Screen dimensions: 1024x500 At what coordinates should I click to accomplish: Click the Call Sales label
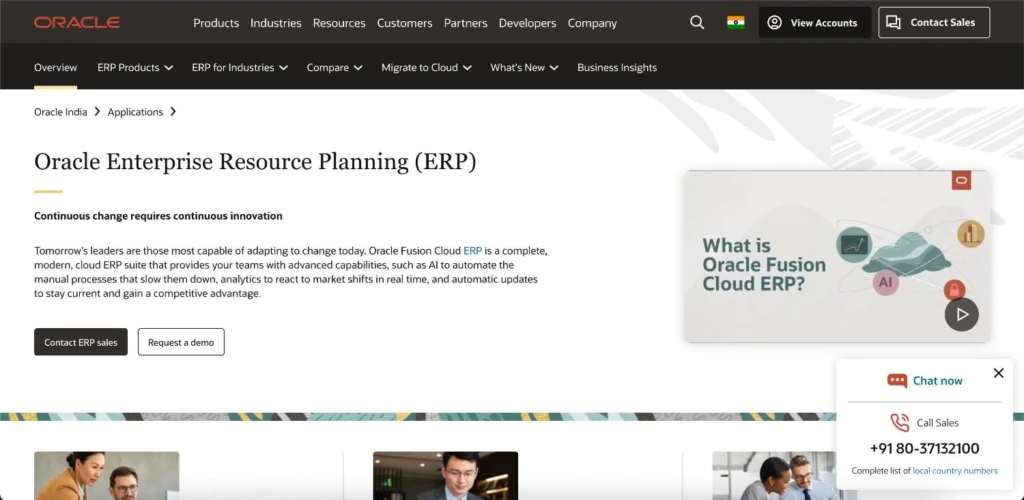point(938,423)
